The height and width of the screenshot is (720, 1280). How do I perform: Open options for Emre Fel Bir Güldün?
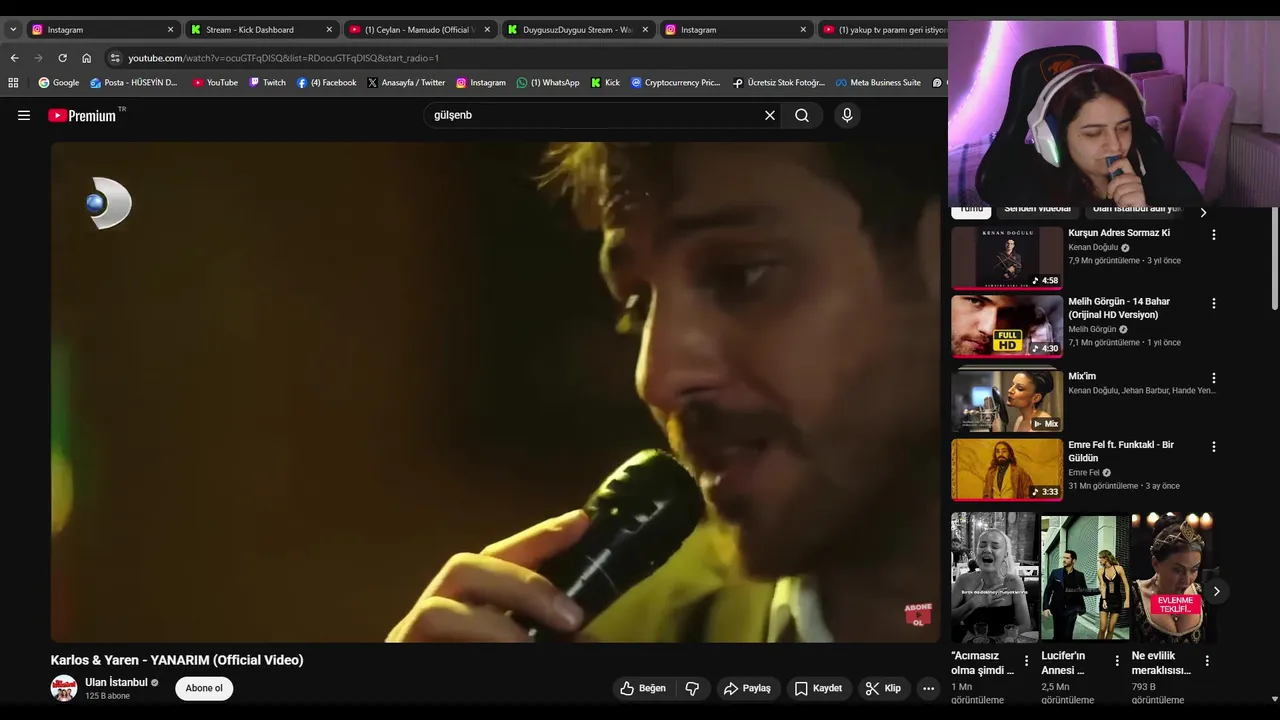click(x=1214, y=447)
